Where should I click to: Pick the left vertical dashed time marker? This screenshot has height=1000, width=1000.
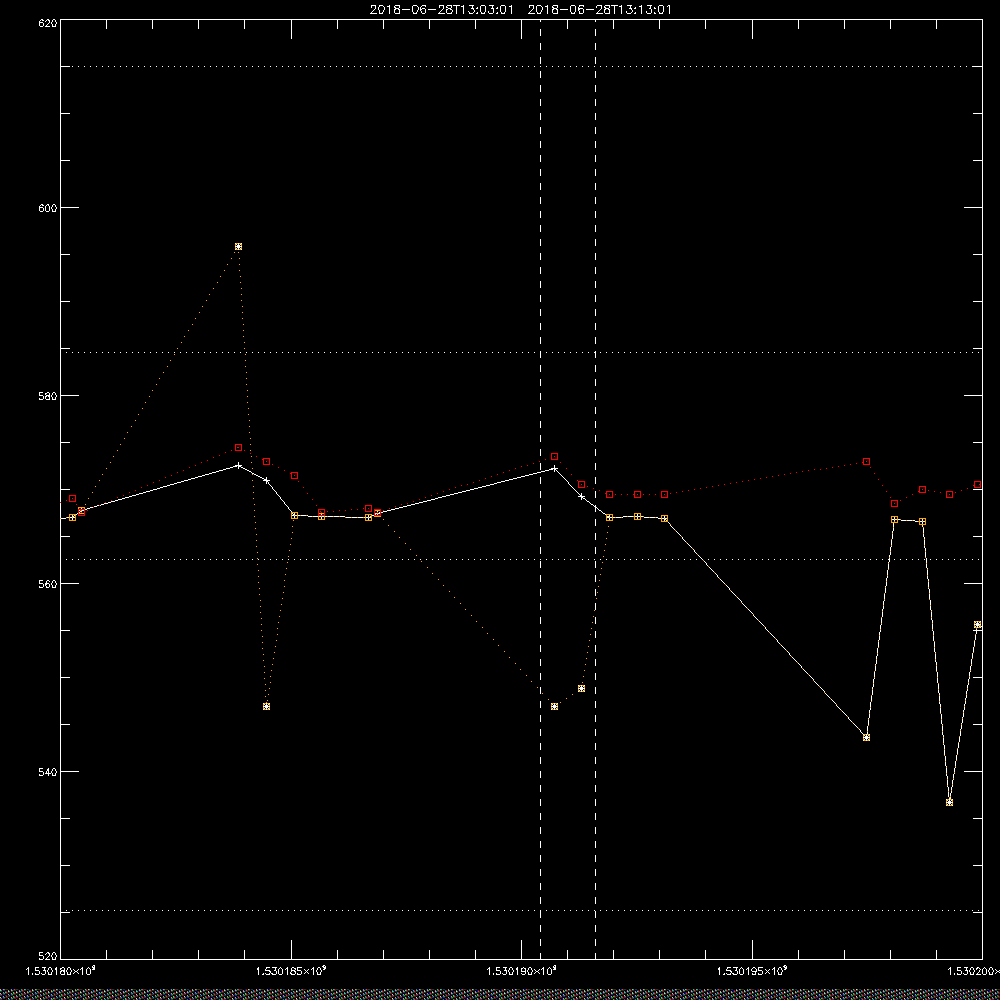tap(541, 489)
